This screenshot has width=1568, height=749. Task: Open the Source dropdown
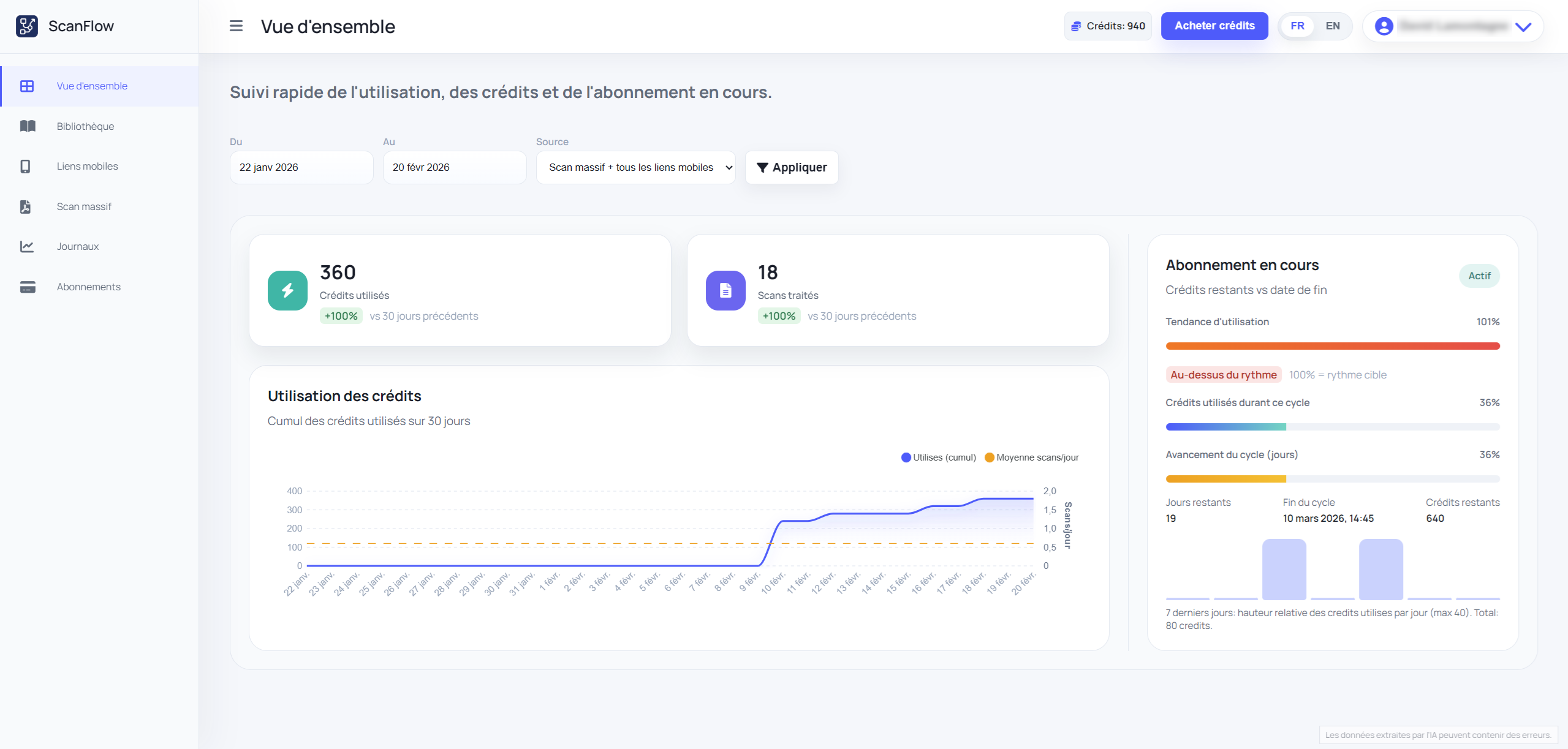[635, 168]
